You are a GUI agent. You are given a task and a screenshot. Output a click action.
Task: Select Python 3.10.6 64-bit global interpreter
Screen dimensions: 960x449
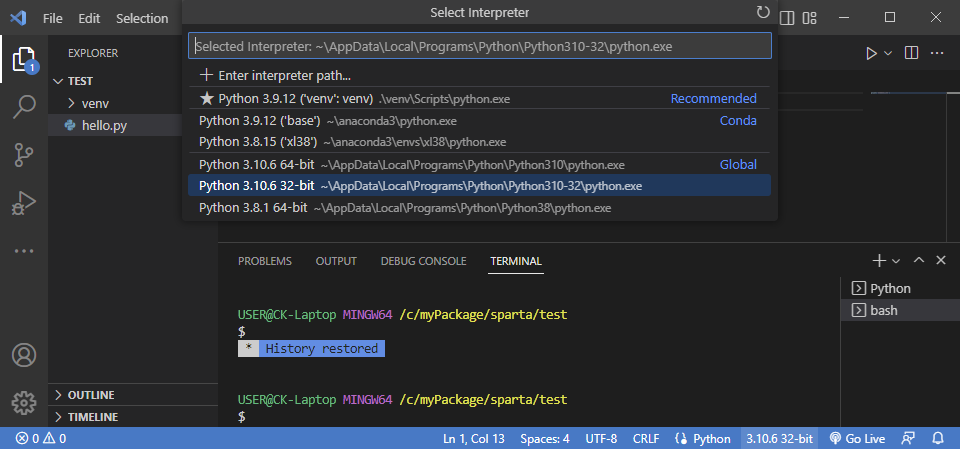tap(479, 165)
